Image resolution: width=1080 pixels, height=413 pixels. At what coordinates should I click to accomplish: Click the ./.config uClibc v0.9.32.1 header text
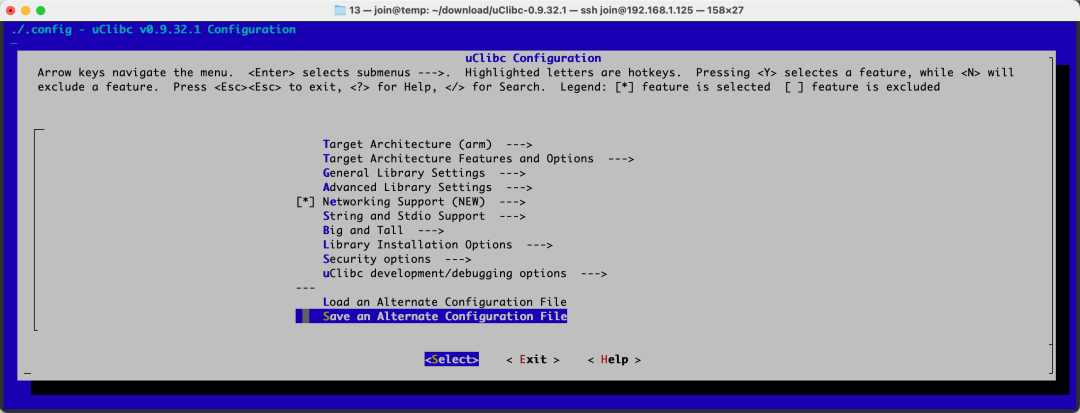154,30
